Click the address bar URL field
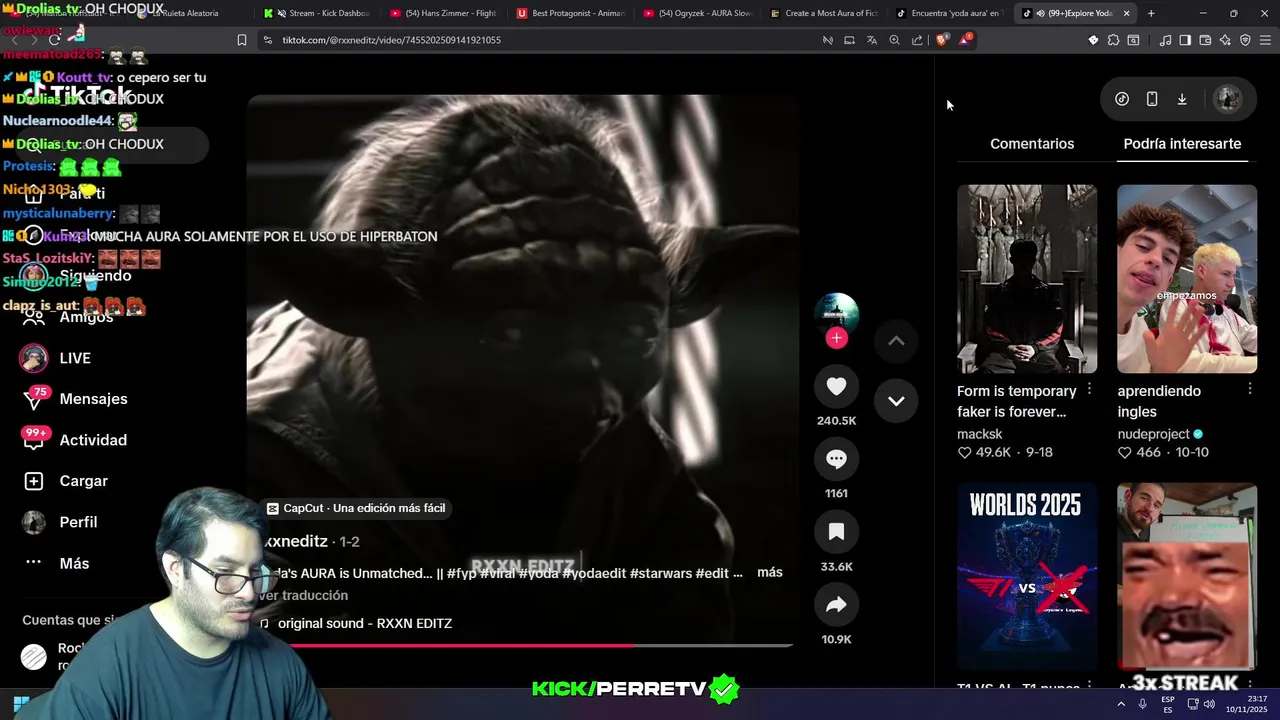The image size is (1280, 720). tap(540, 40)
